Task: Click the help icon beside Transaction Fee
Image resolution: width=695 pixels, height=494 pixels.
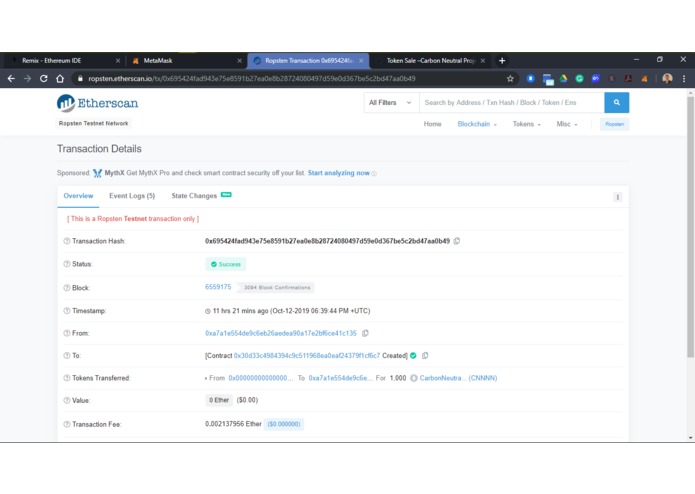Action: [x=66, y=424]
